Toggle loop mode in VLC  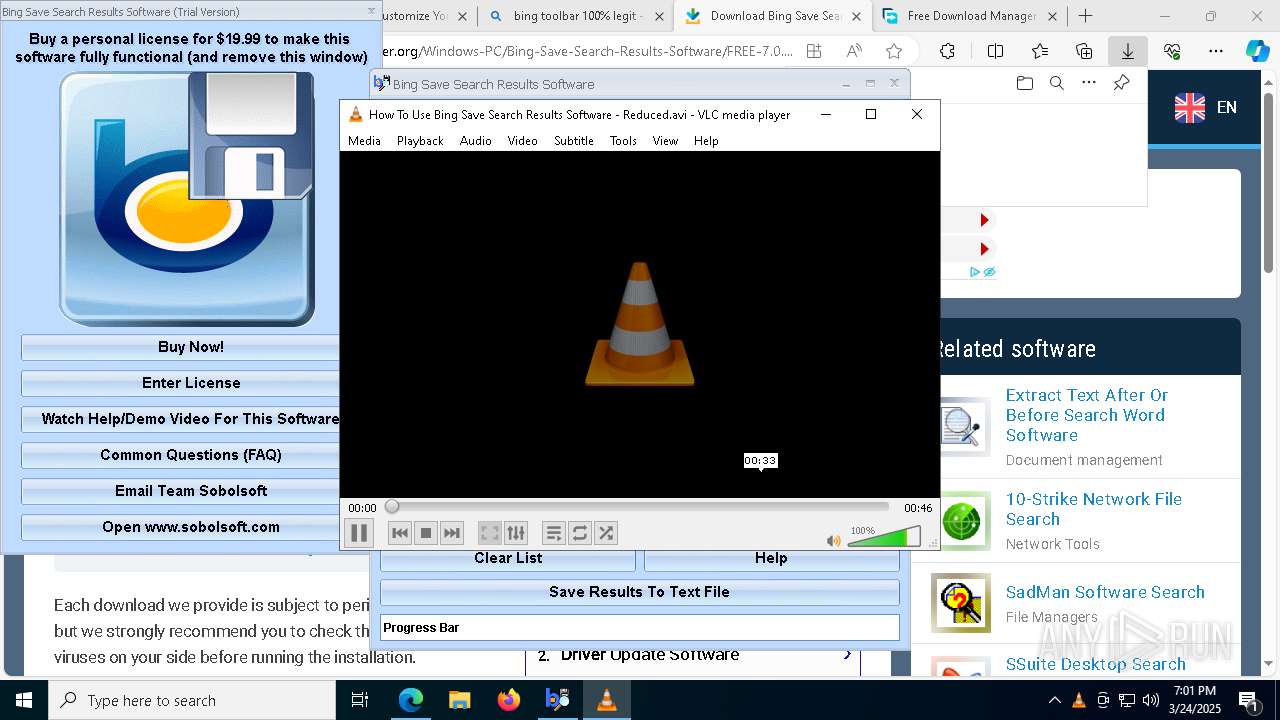[x=580, y=533]
